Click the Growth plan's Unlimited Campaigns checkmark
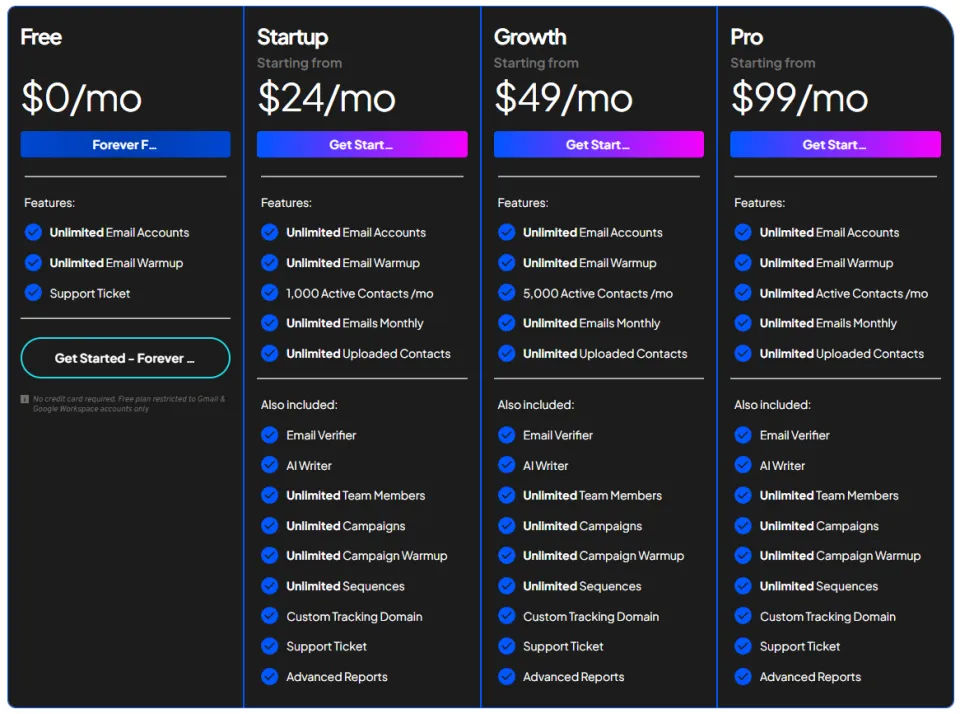This screenshot has height=714, width=960. point(506,525)
